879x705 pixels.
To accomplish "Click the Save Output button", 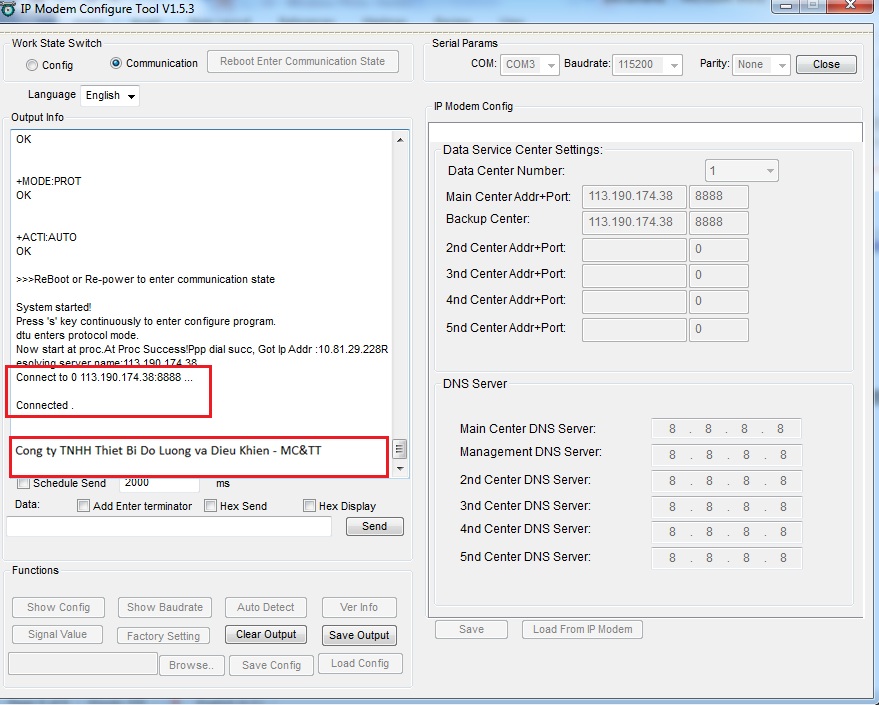I will pyautogui.click(x=359, y=636).
